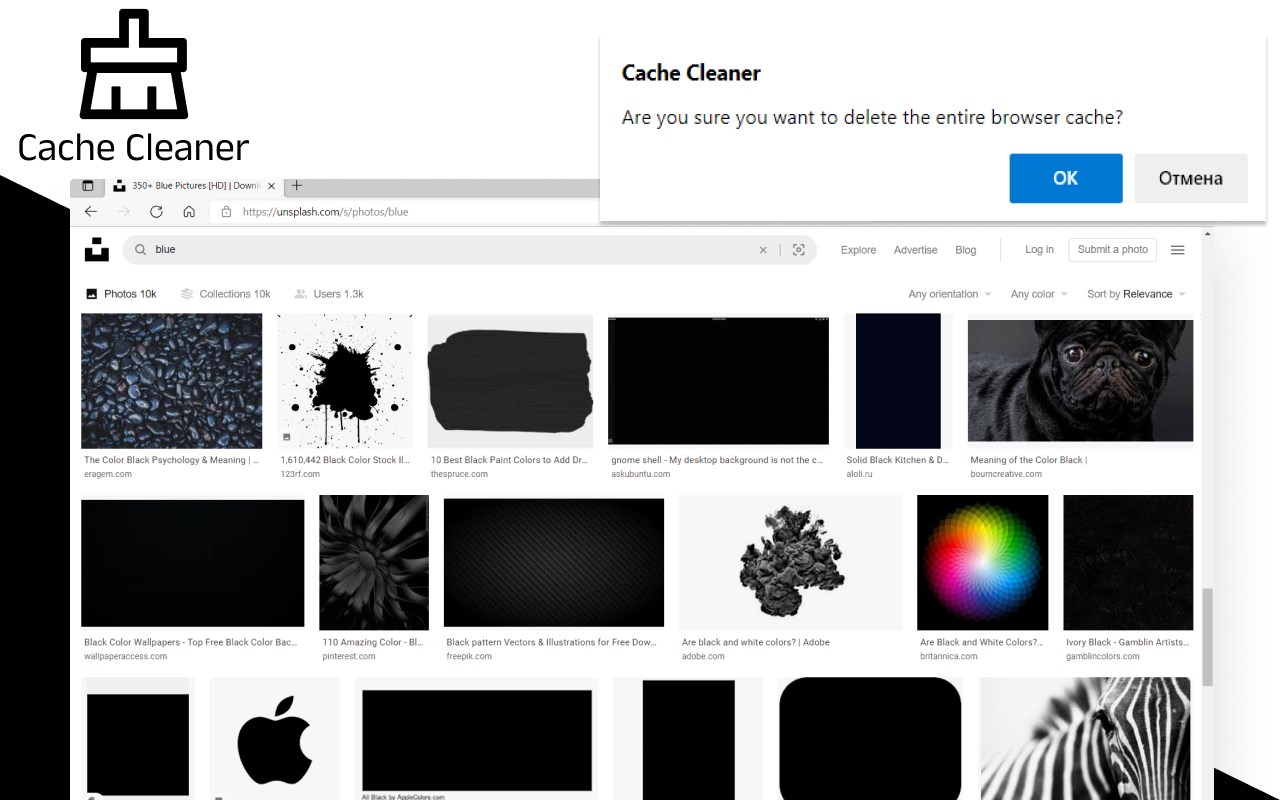Click the browser forward arrow
Screen dimensions: 1280x800
pyautogui.click(x=124, y=212)
